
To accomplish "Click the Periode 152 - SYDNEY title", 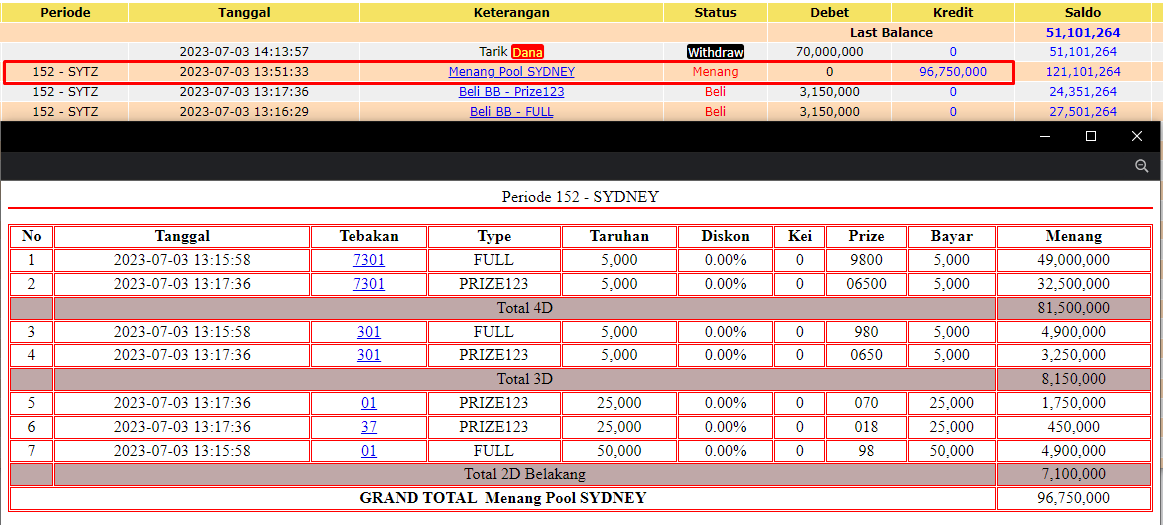I will coord(580,197).
